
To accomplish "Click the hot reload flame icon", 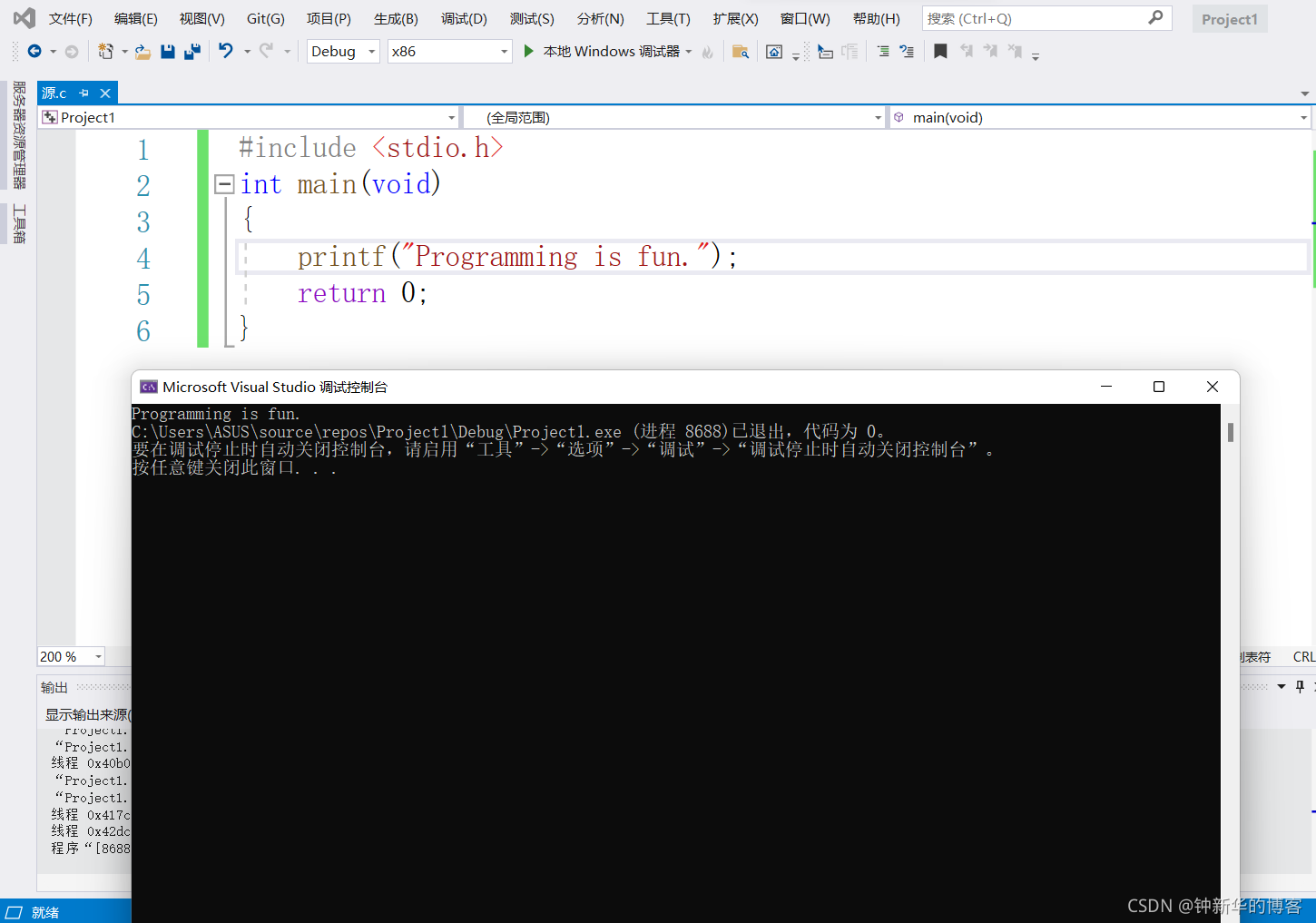I will 708,52.
